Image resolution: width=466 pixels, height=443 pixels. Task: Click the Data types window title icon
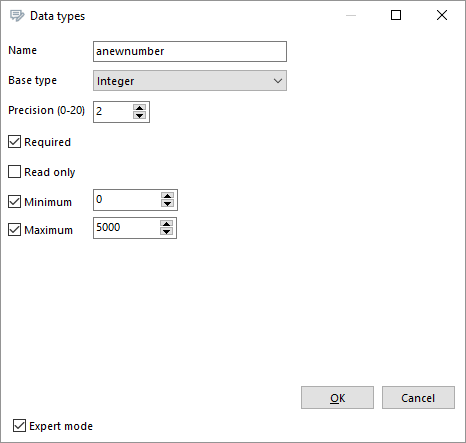pyautogui.click(x=17, y=16)
